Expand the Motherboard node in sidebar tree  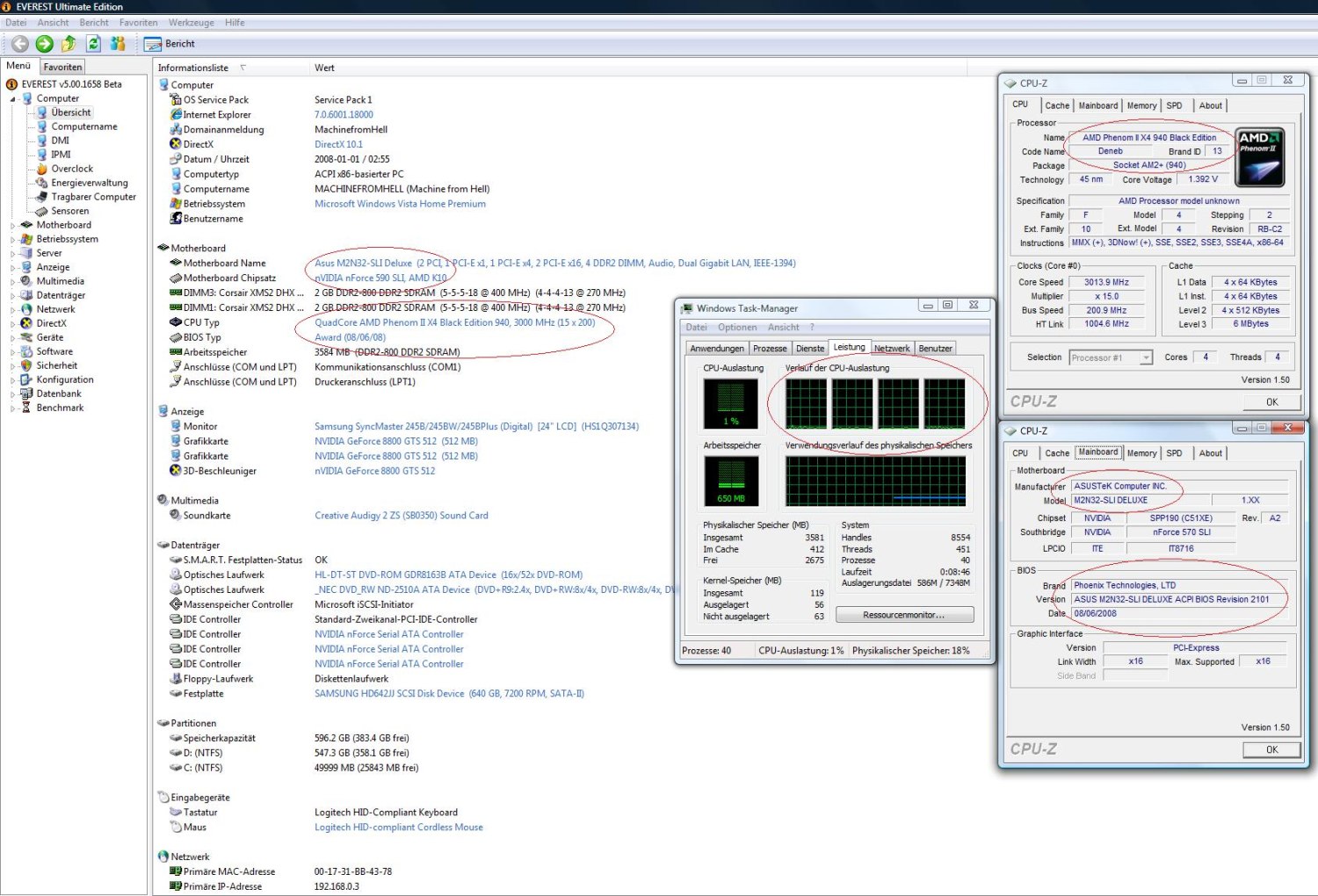click(13, 226)
